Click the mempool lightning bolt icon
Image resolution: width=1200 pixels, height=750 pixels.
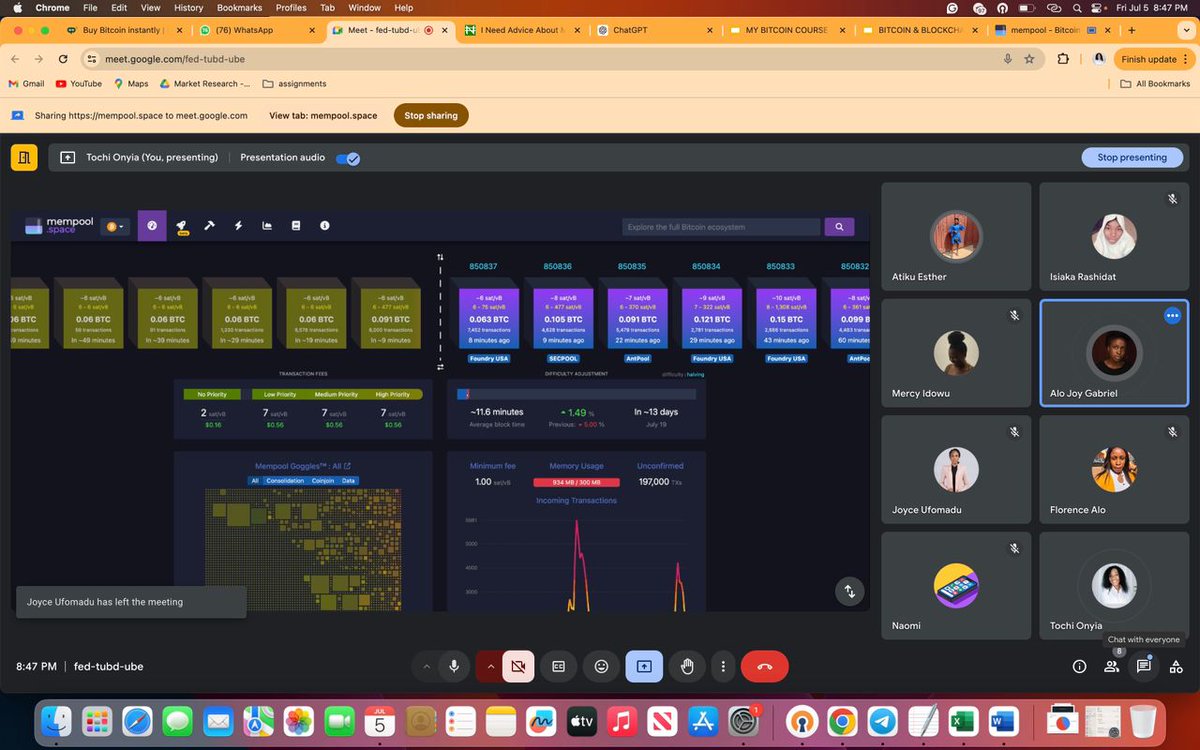point(238,226)
